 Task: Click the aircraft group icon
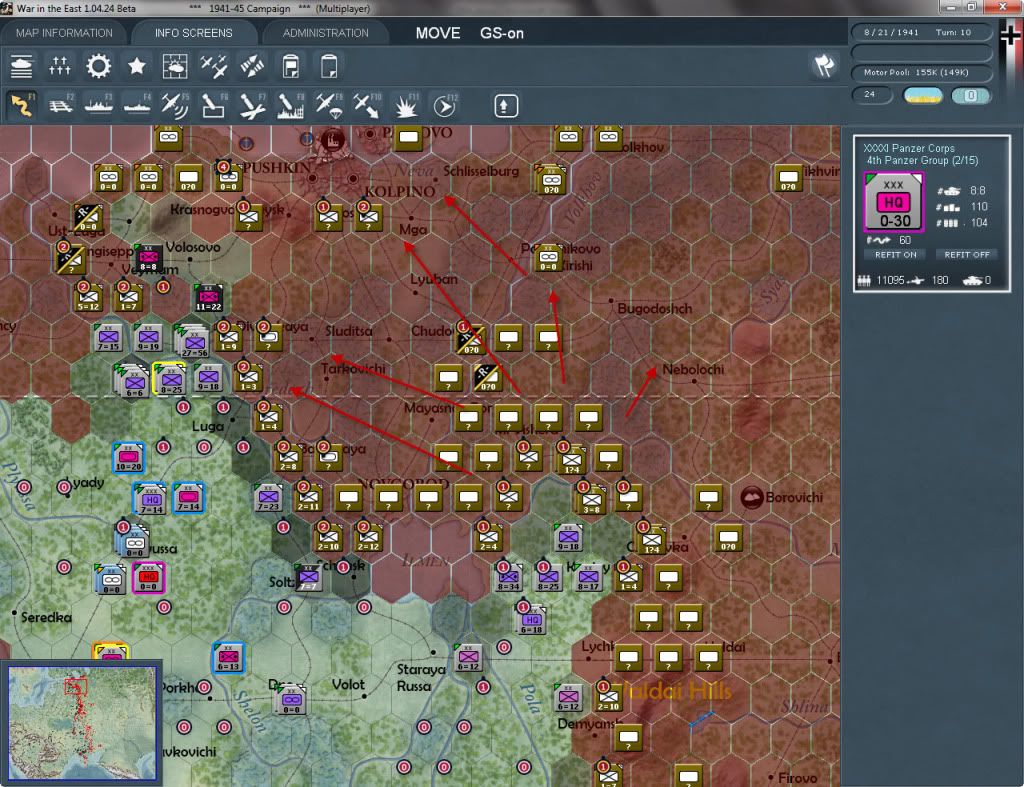coord(214,66)
